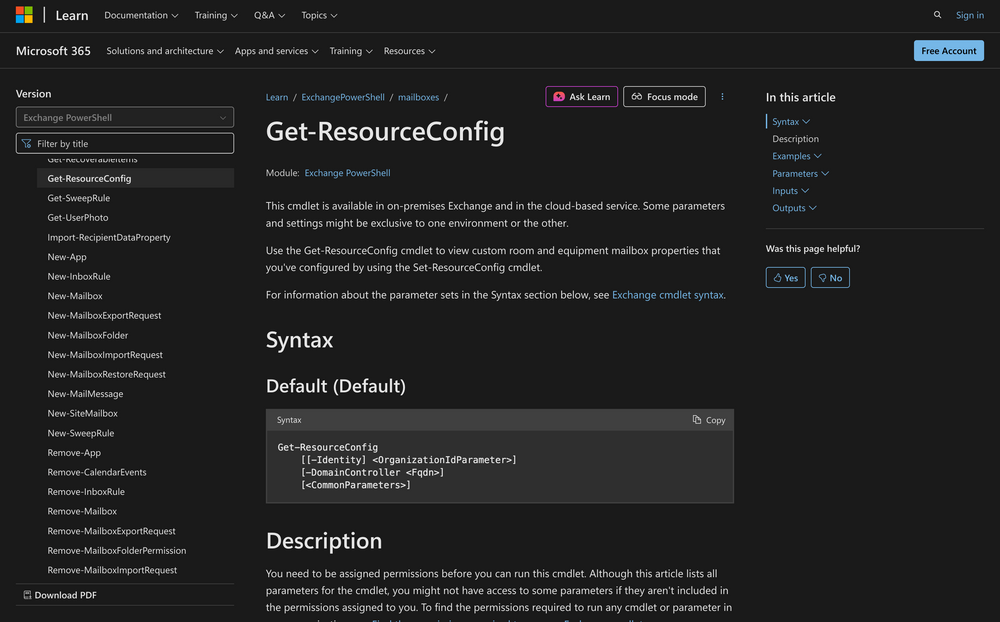Toggle the Syntax section link open
The image size is (1000, 622).
tap(786, 120)
